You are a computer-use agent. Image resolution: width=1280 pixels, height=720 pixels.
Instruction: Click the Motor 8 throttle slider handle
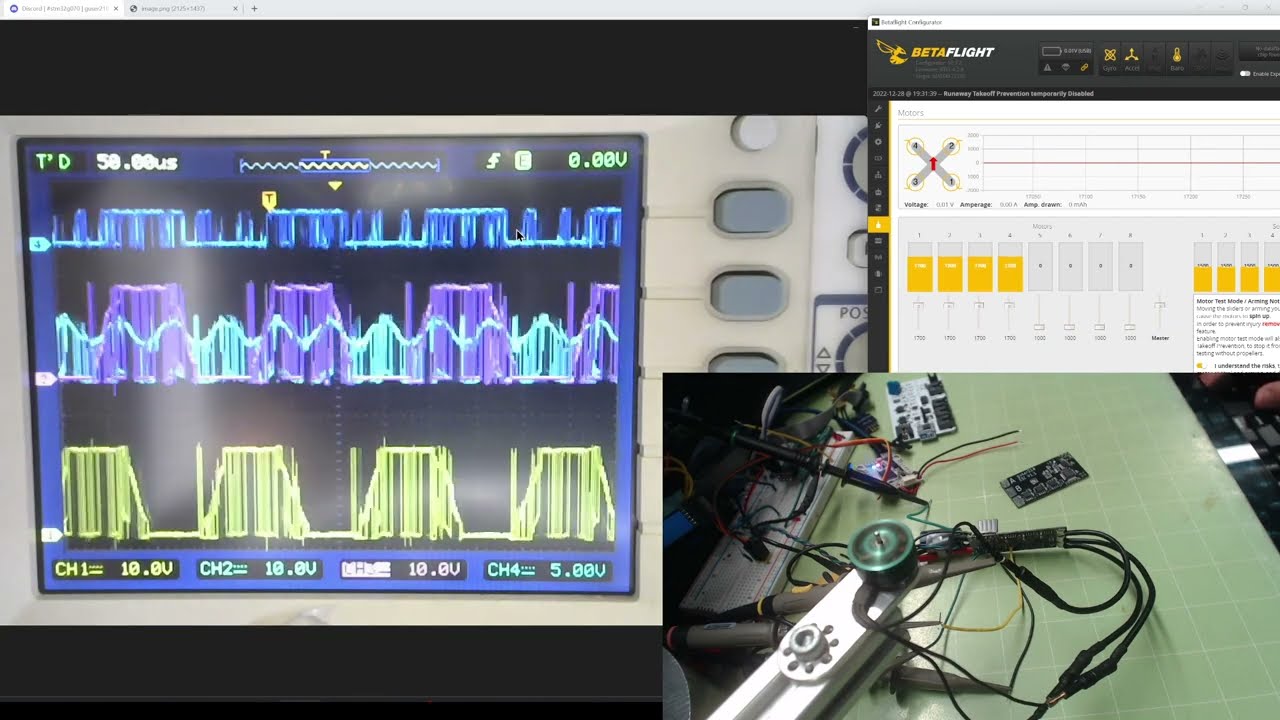(x=1129, y=327)
